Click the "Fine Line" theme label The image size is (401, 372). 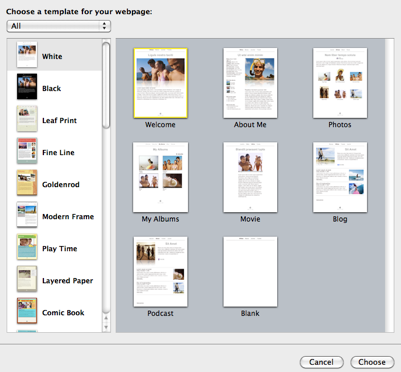(58, 152)
